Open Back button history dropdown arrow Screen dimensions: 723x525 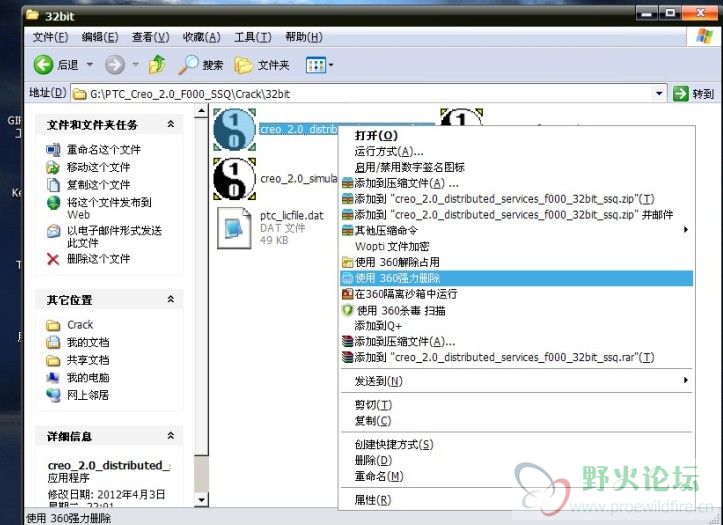(90, 65)
